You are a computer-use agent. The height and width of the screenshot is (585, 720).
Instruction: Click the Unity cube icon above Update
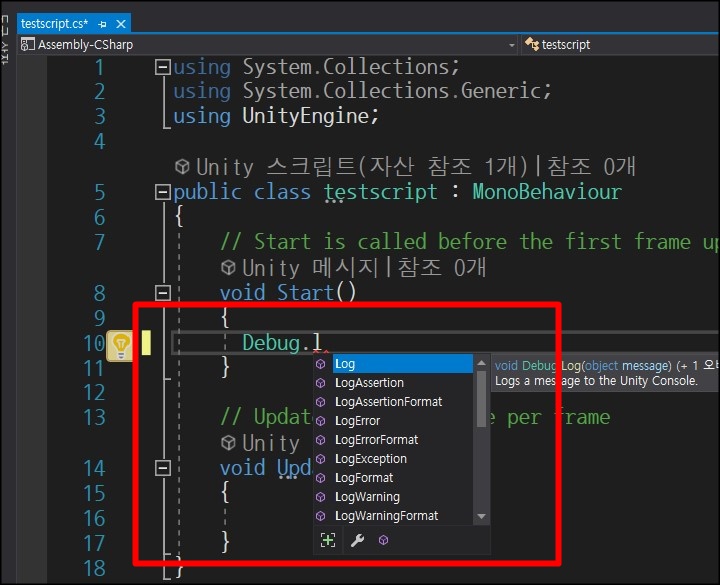[228, 443]
